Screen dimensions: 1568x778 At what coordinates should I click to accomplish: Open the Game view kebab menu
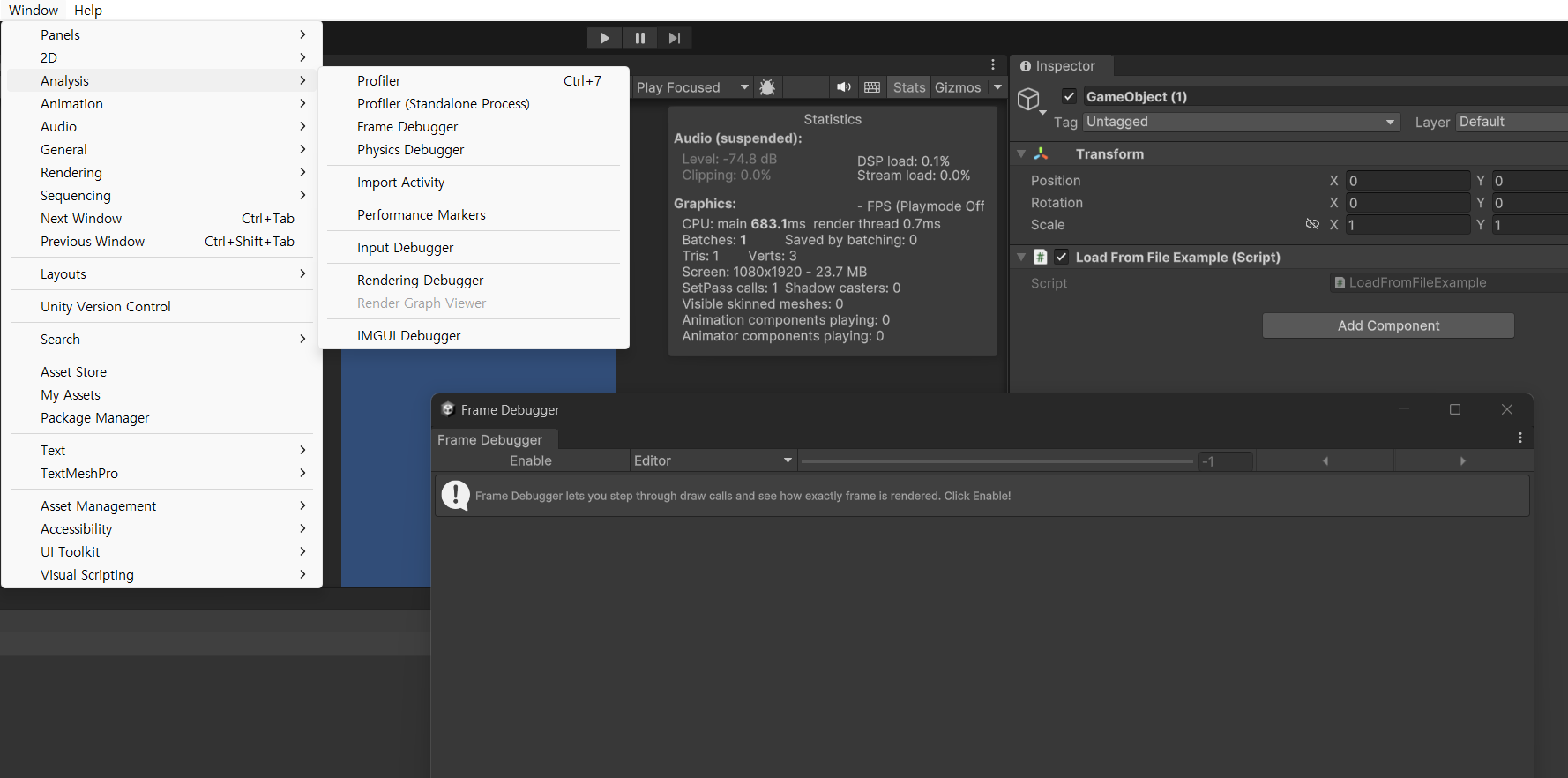(993, 65)
